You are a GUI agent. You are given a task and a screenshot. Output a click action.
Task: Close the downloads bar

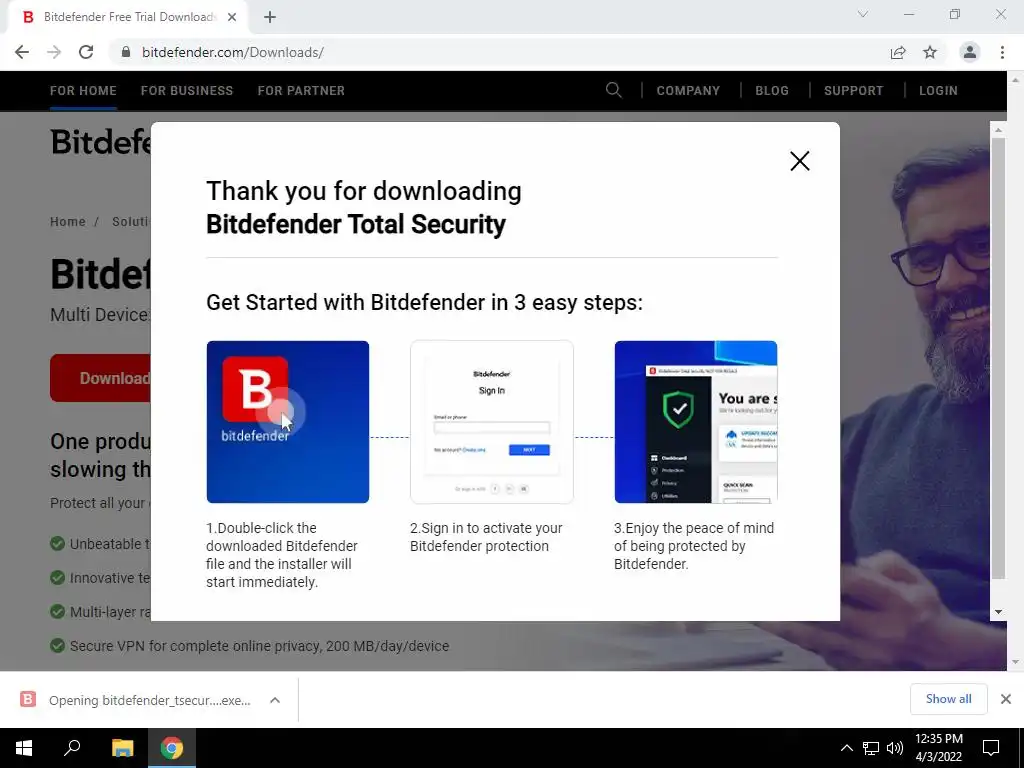[x=1006, y=699]
